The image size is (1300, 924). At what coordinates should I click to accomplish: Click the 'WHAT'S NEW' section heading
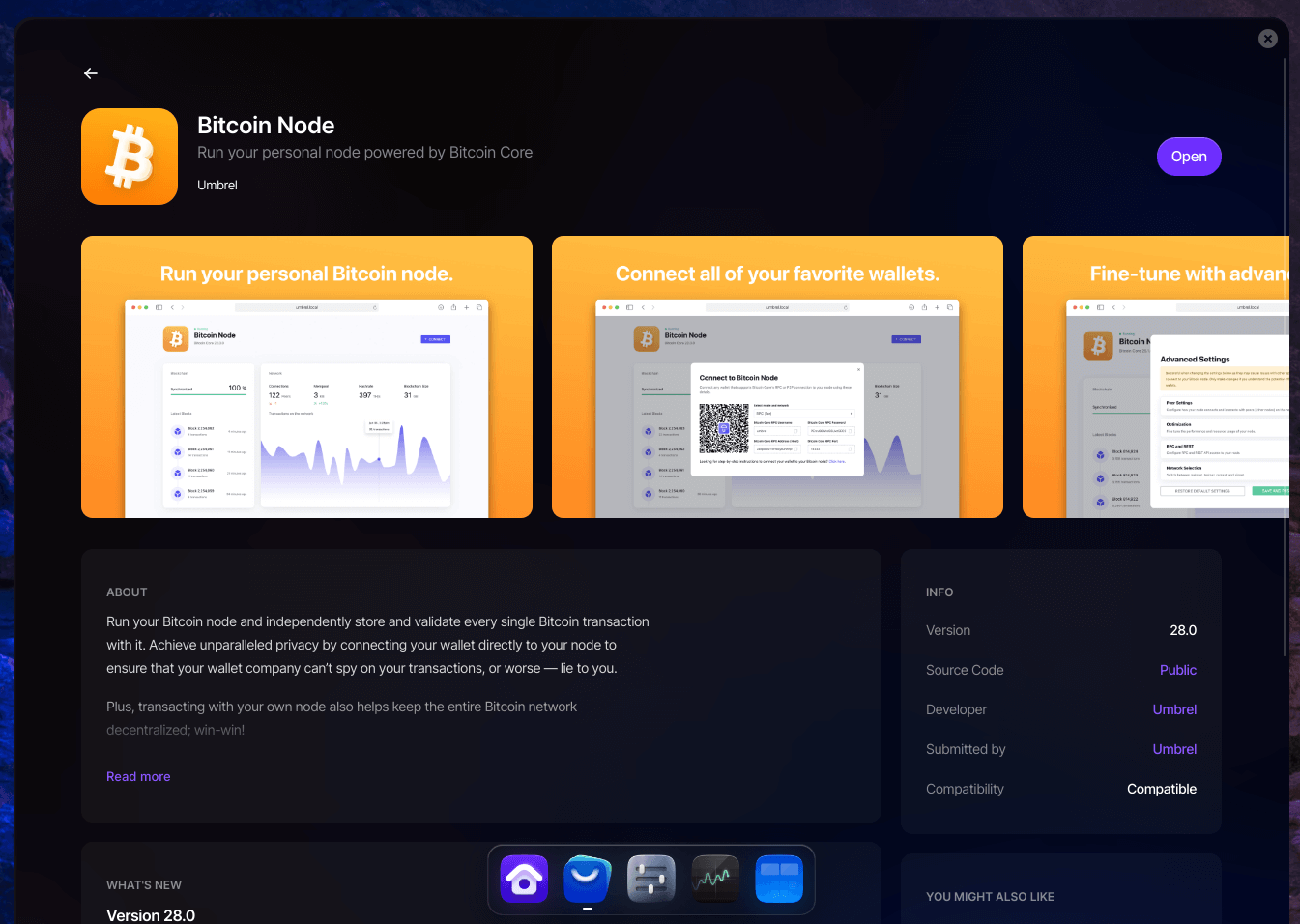coord(144,885)
